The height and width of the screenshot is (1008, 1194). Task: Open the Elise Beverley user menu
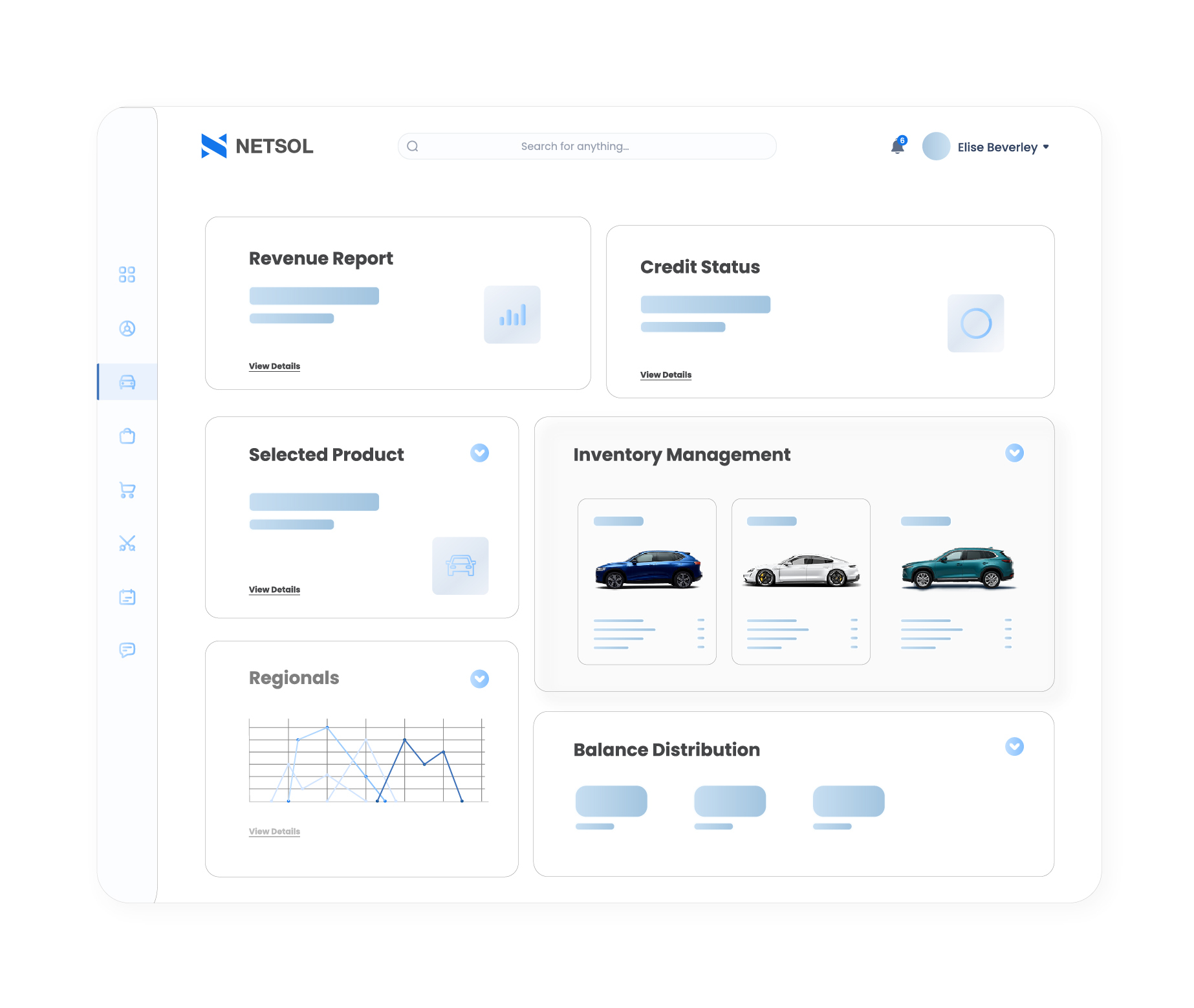1002,147
